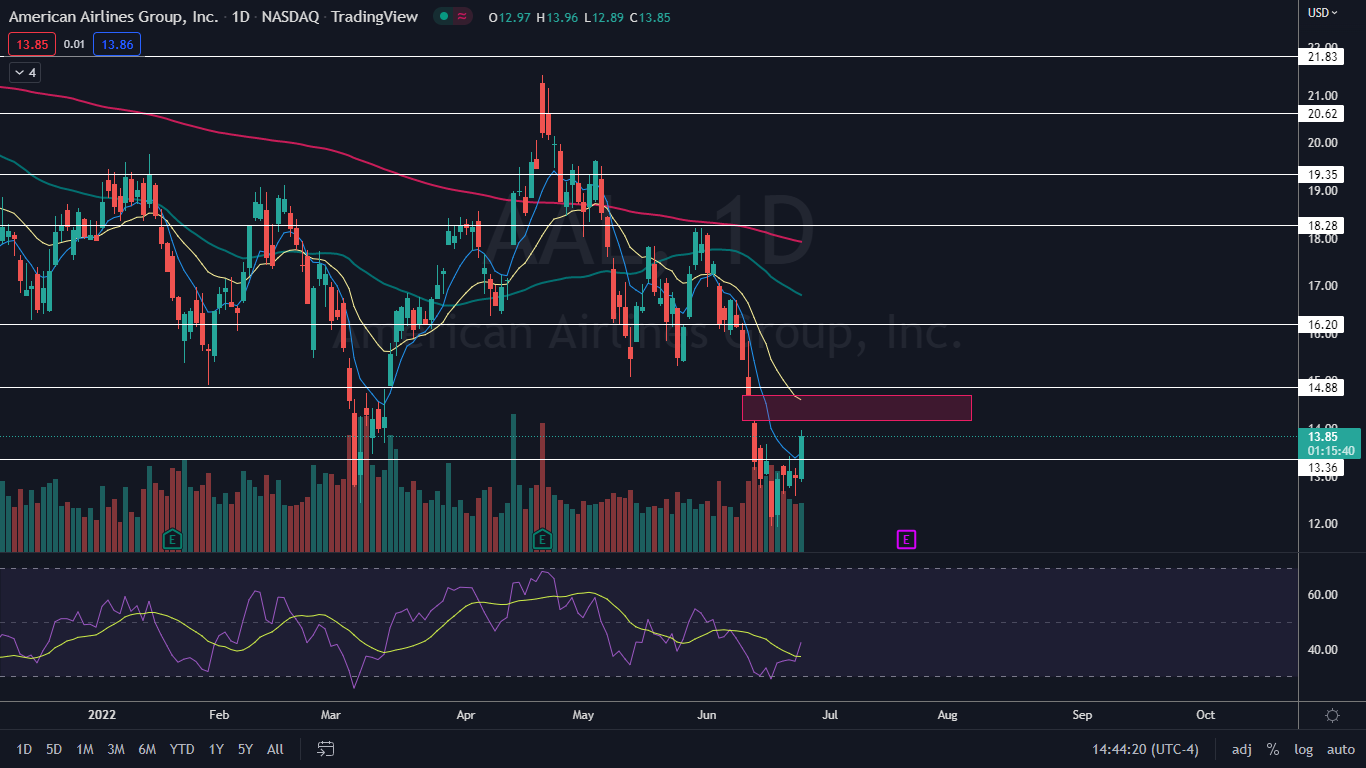The width and height of the screenshot is (1366, 768).
Task: Open the USD currency dropdown
Action: tap(1324, 12)
